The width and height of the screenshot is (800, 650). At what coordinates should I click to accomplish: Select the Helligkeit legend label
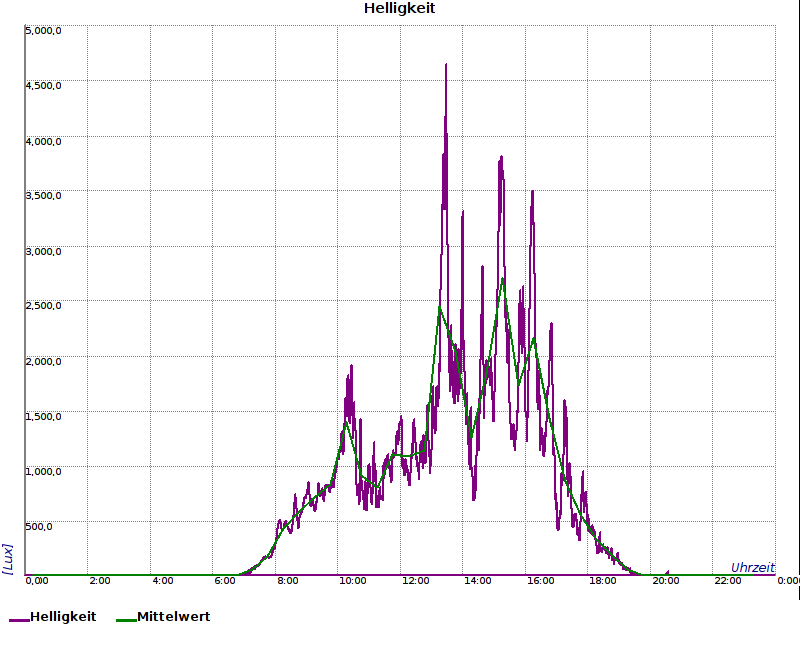click(63, 617)
